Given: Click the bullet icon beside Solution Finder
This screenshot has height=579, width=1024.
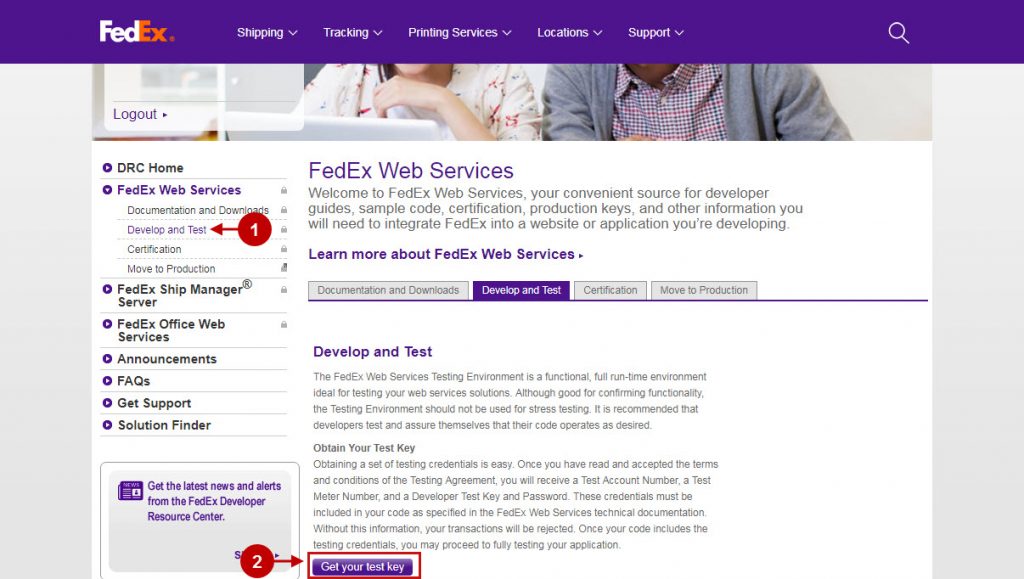Looking at the screenshot, I should point(107,425).
